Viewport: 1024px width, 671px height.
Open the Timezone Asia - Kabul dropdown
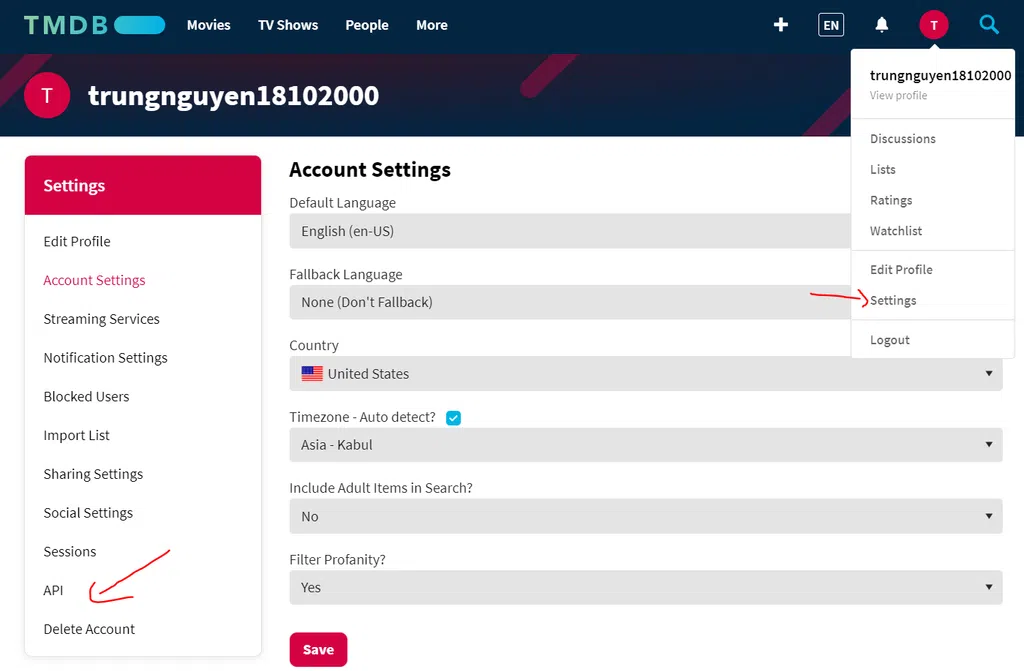[645, 445]
